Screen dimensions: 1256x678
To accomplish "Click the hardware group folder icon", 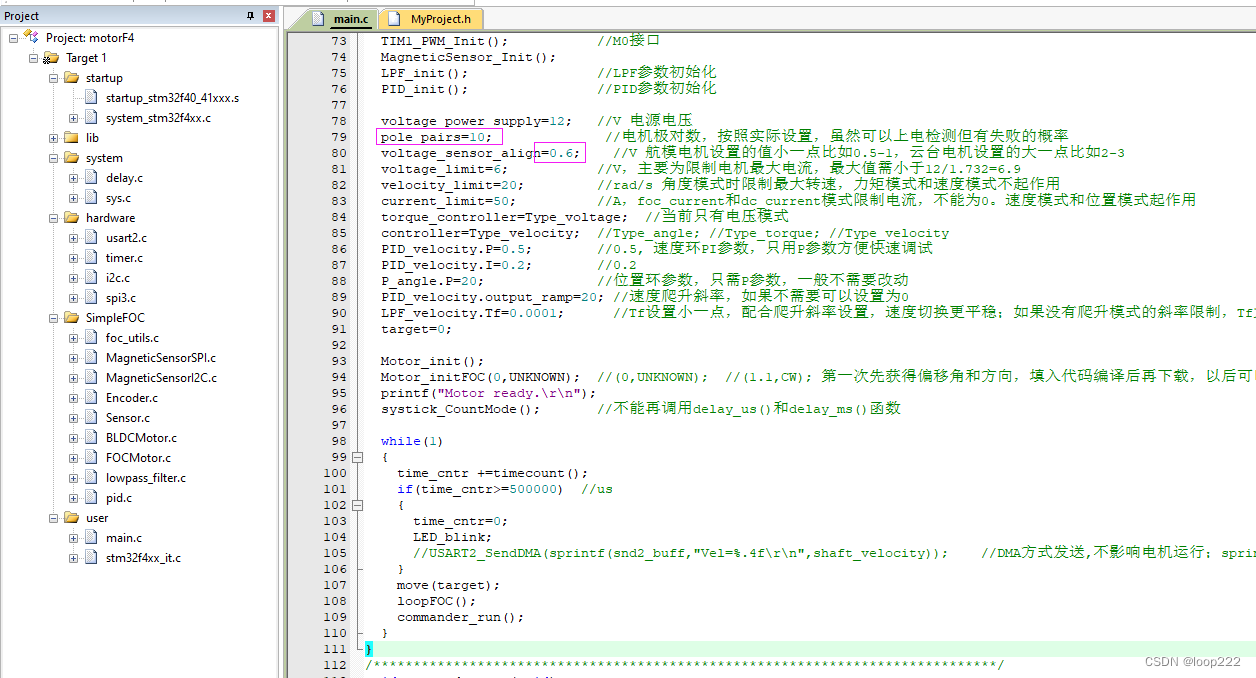I will tap(71, 218).
